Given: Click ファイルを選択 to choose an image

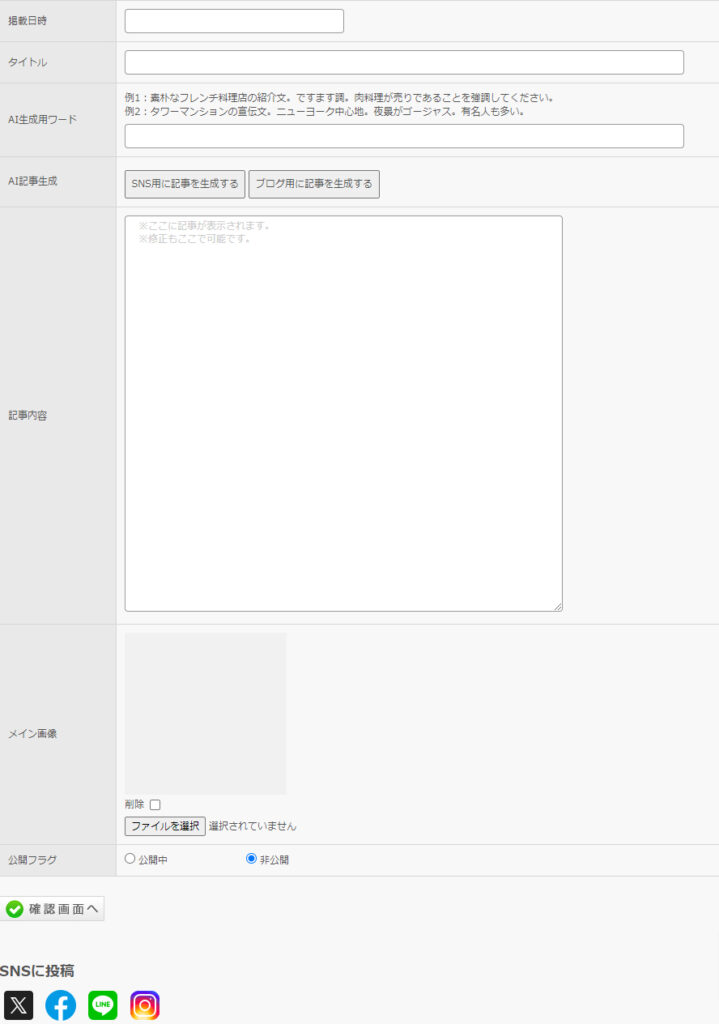Looking at the screenshot, I should pos(165,826).
